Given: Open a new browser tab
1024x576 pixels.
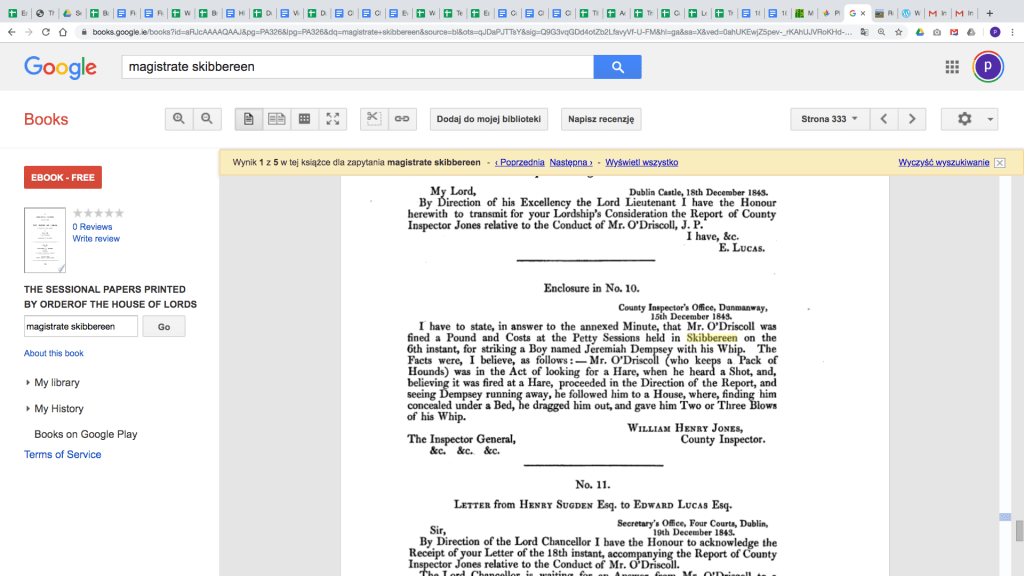Looking at the screenshot, I should pos(990,14).
